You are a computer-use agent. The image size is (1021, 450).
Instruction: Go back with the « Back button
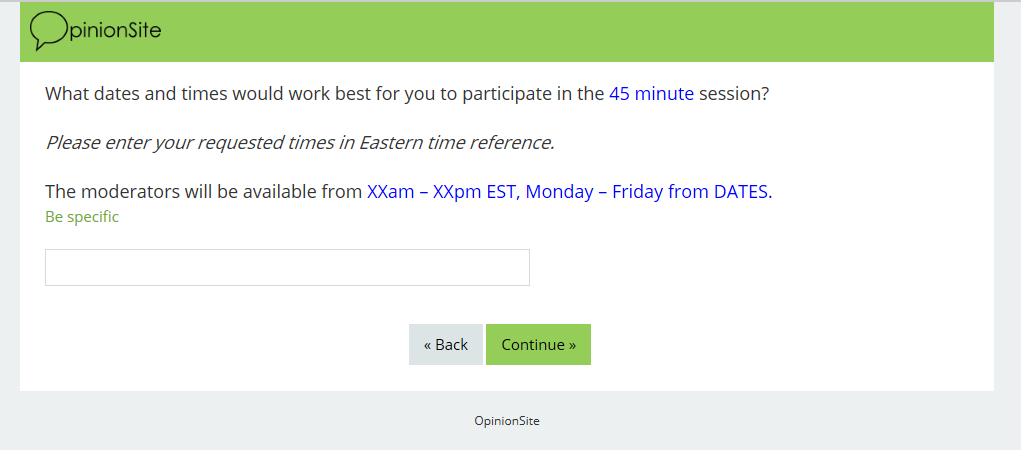(x=446, y=345)
